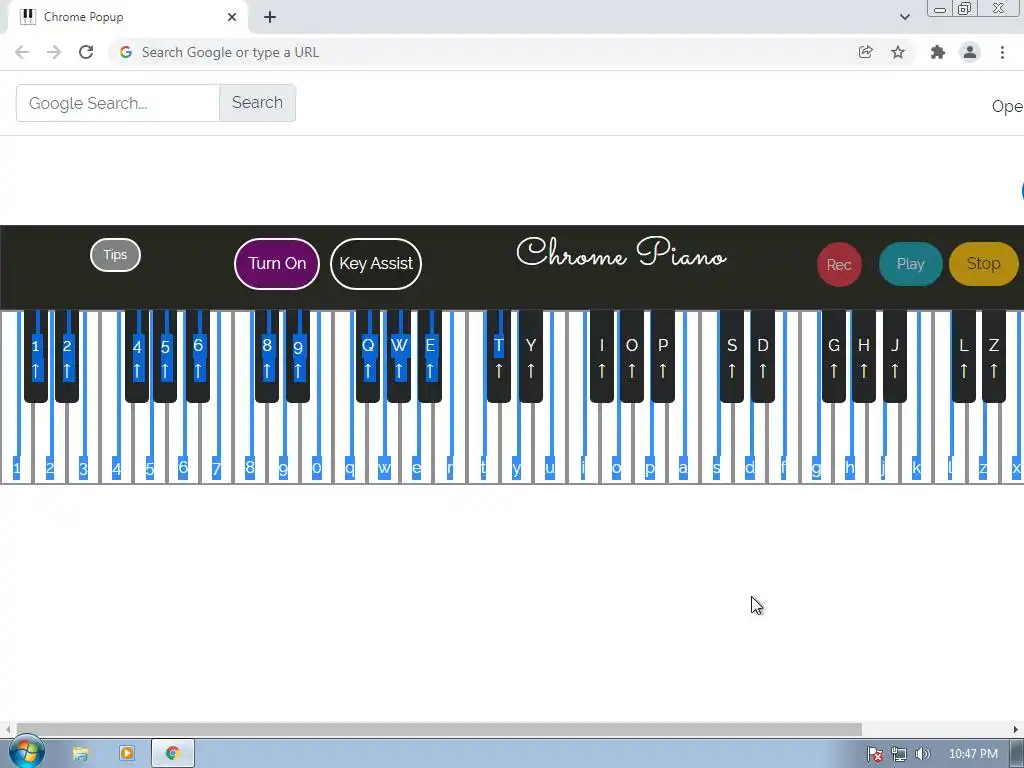Screen dimensions: 1024x768
Task: Play the black piano key labeled Q
Action: [x=368, y=356]
